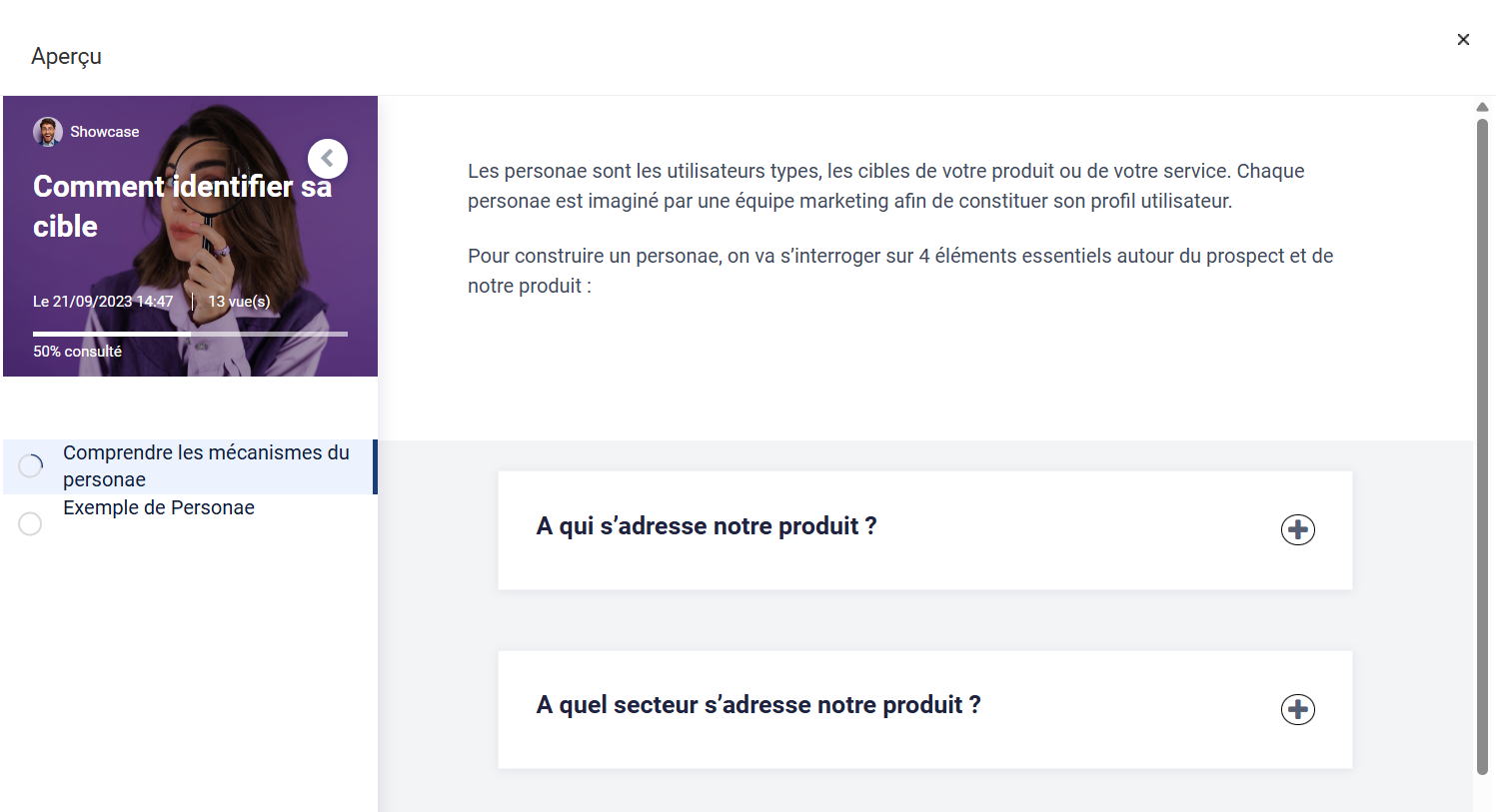
Task: Click the course title 'Comment identifier sa cible'
Action: 182,206
